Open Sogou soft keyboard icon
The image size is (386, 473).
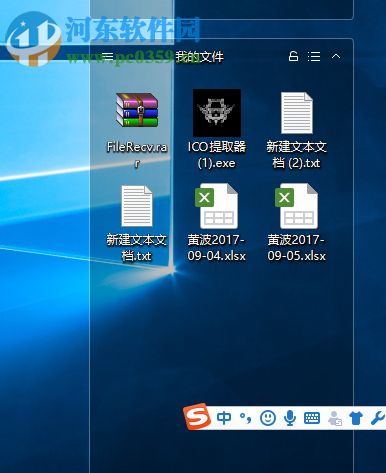(x=312, y=418)
